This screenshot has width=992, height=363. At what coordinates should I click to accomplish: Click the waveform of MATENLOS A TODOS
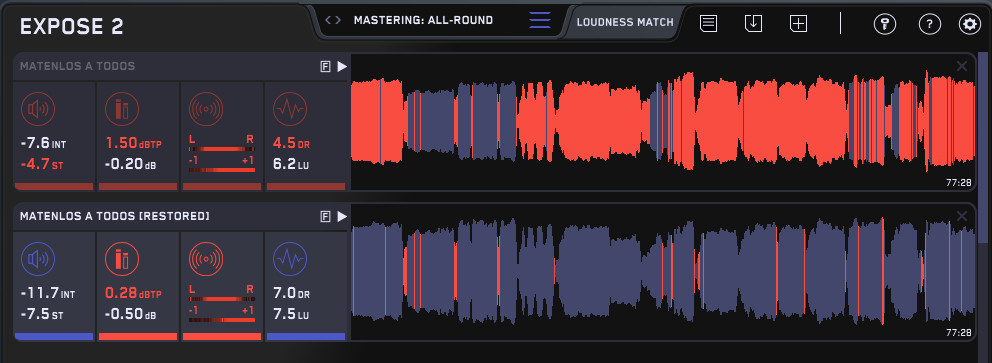pyautogui.click(x=662, y=121)
